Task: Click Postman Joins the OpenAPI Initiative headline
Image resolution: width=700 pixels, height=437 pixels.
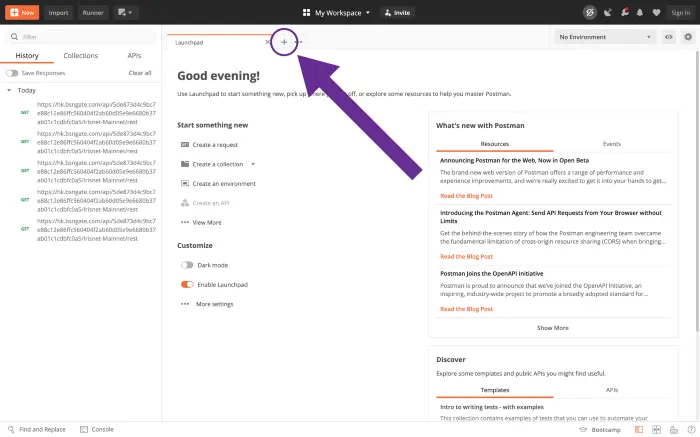Action: (492, 274)
